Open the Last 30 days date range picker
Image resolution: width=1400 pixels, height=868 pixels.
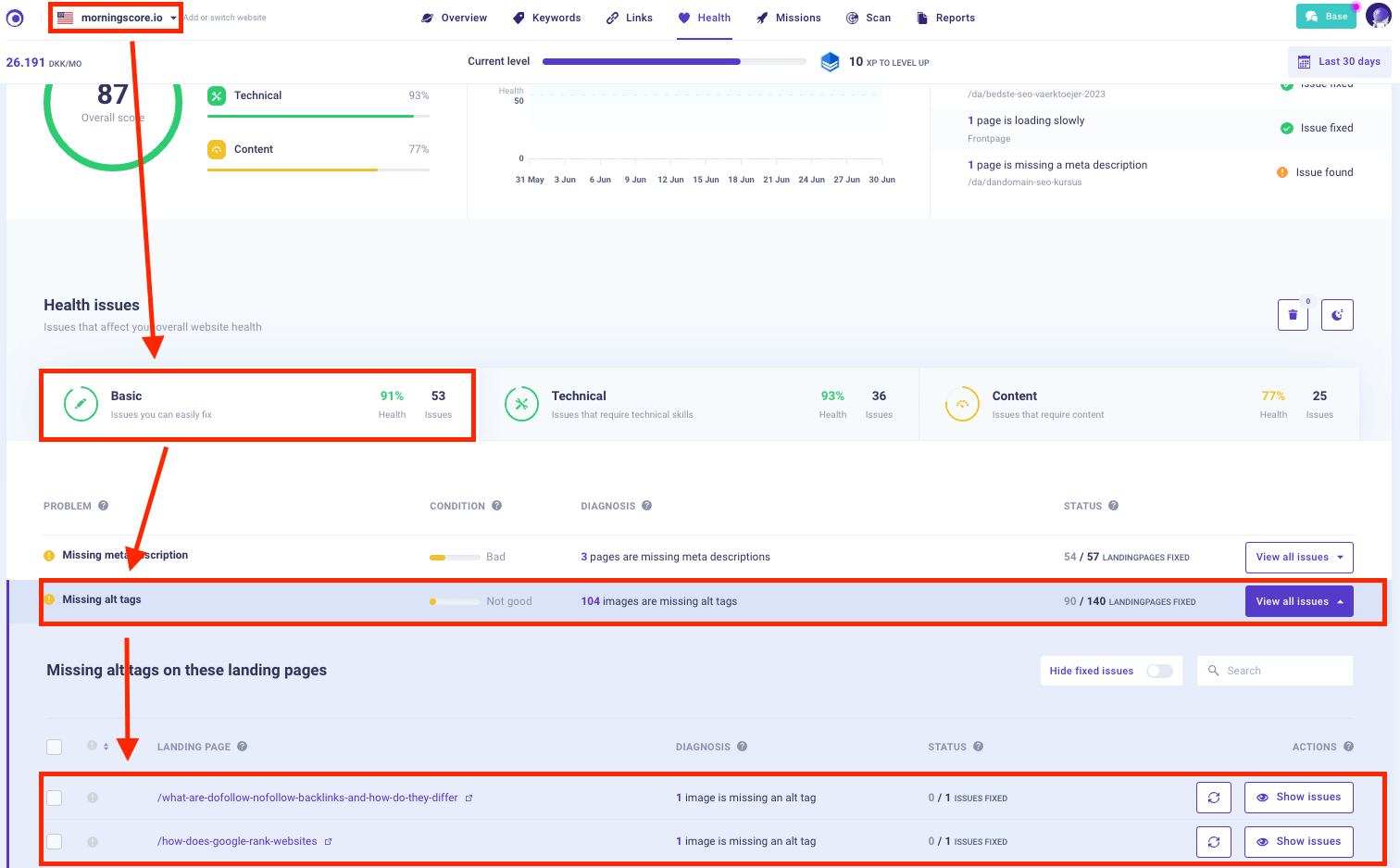(1339, 62)
